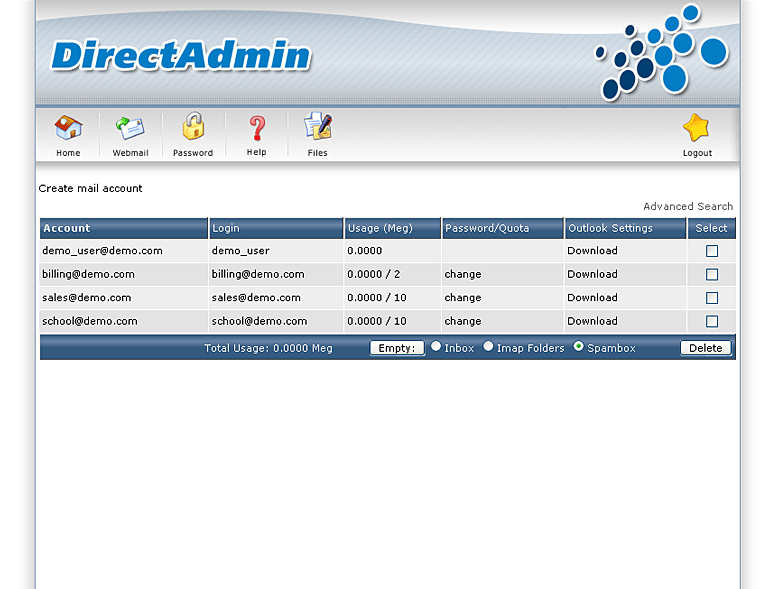Viewport: 772px width, 589px height.
Task: Choose the Inbox radio option
Action: tap(436, 347)
